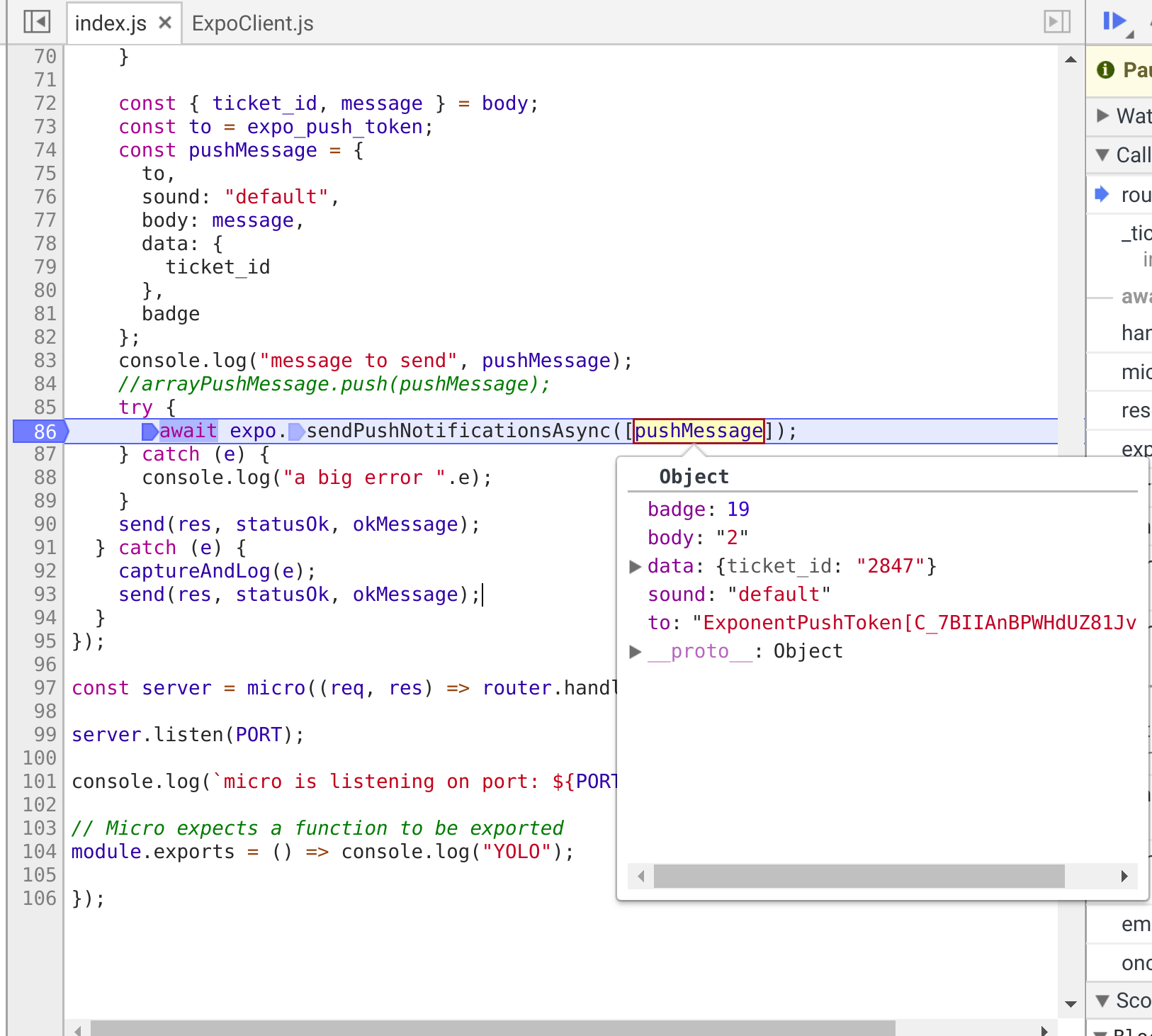Screen dimensions: 1152x1036
Task: Collapse the Scope section
Action: [x=1102, y=1001]
